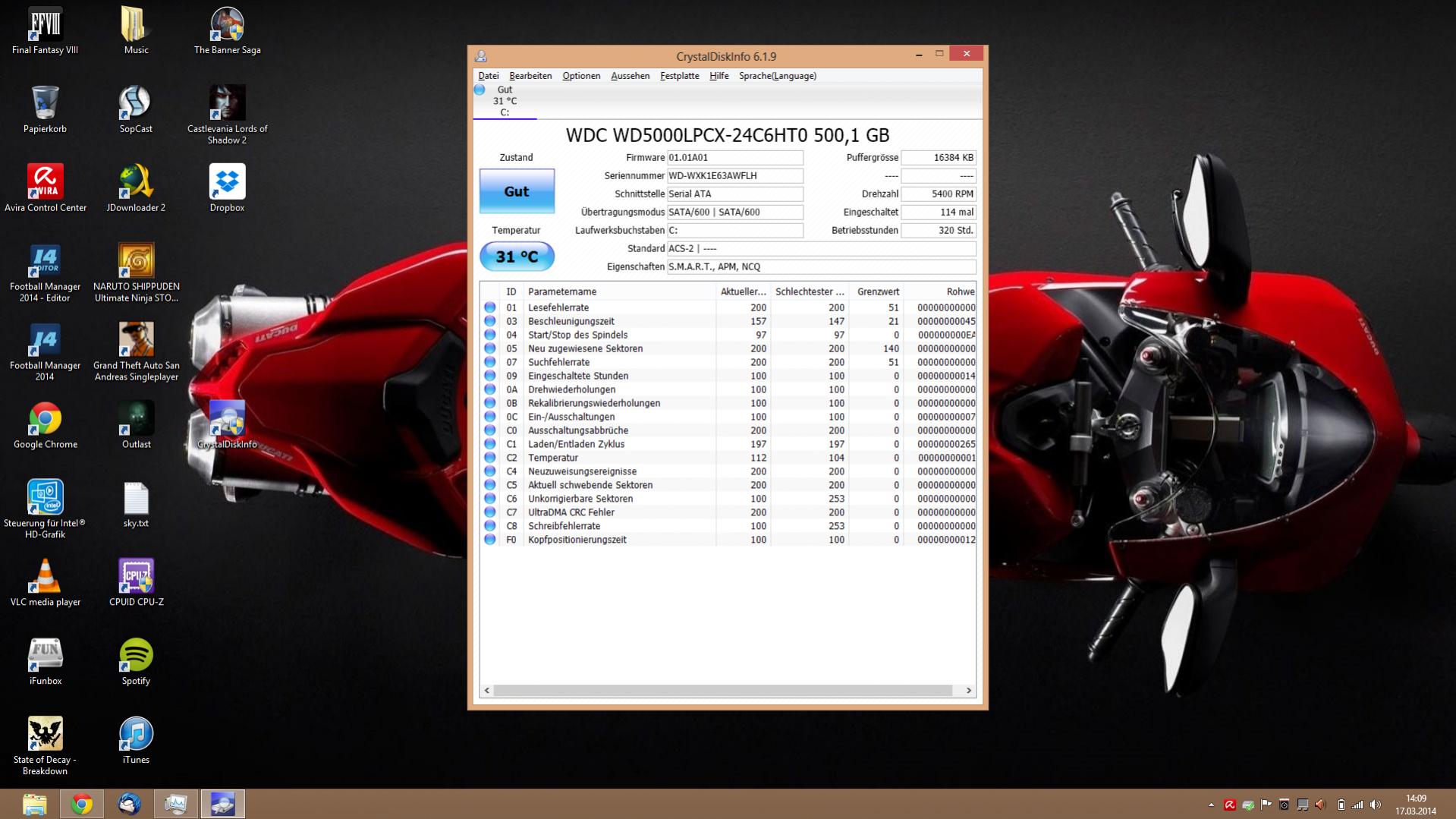
Task: Click the Avira tray icon
Action: pos(1230,805)
